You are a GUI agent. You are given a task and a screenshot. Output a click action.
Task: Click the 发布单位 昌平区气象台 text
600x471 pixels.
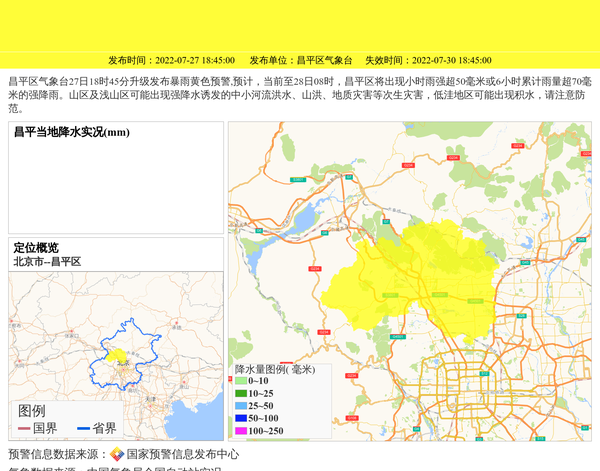301,60
